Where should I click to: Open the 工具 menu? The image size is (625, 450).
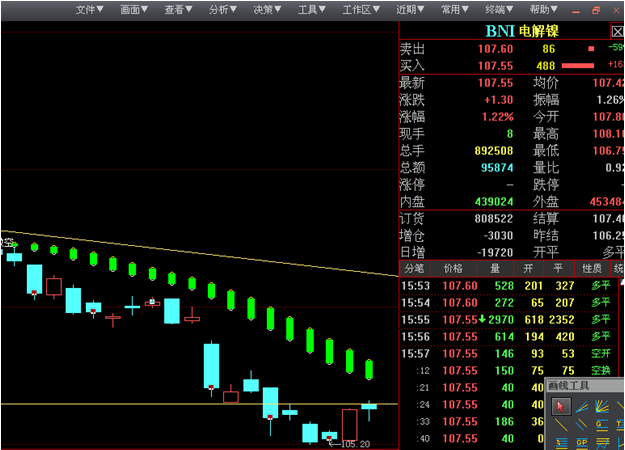tap(312, 10)
